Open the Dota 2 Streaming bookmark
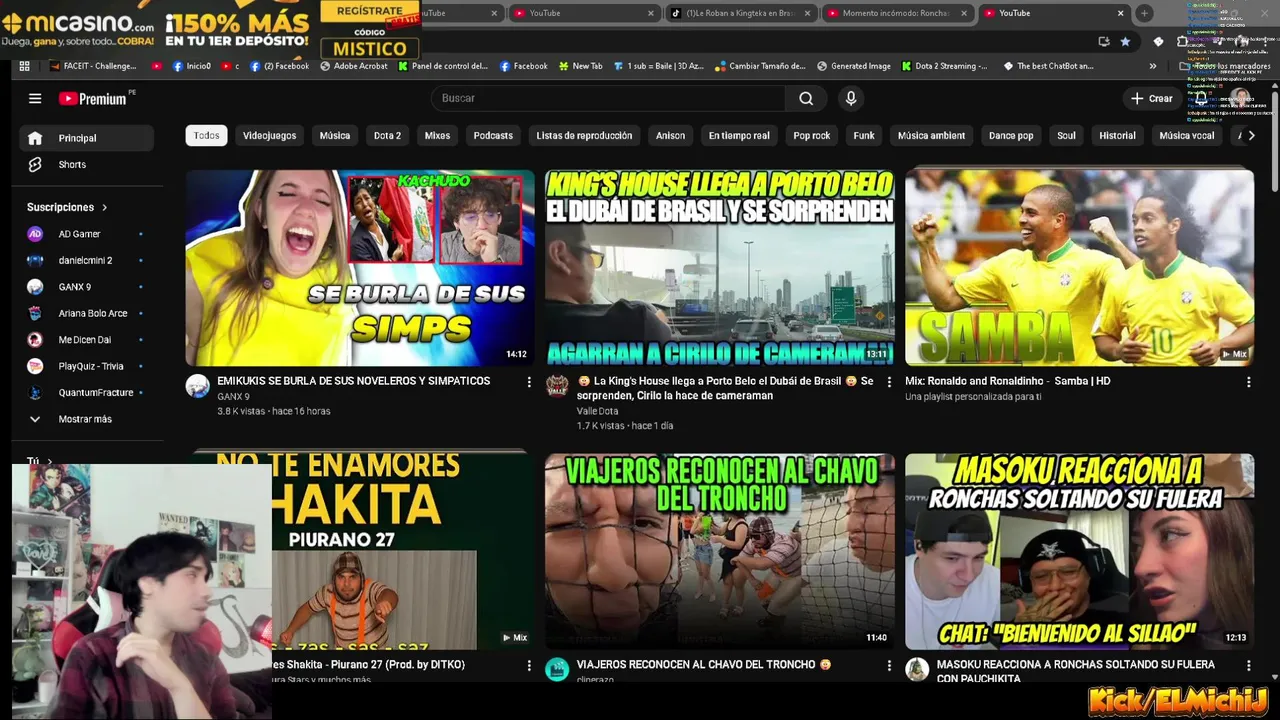The image size is (1280, 720). [x=944, y=66]
